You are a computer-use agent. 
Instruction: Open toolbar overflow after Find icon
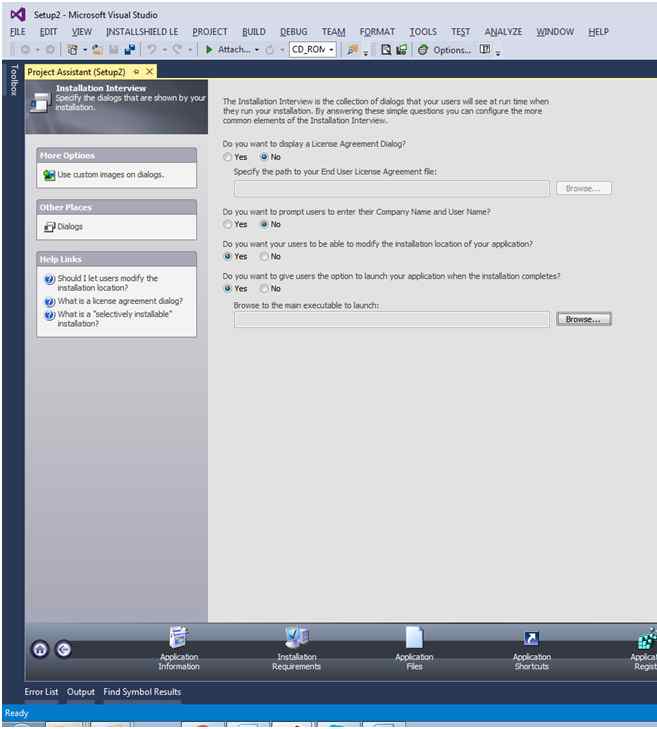point(365,53)
